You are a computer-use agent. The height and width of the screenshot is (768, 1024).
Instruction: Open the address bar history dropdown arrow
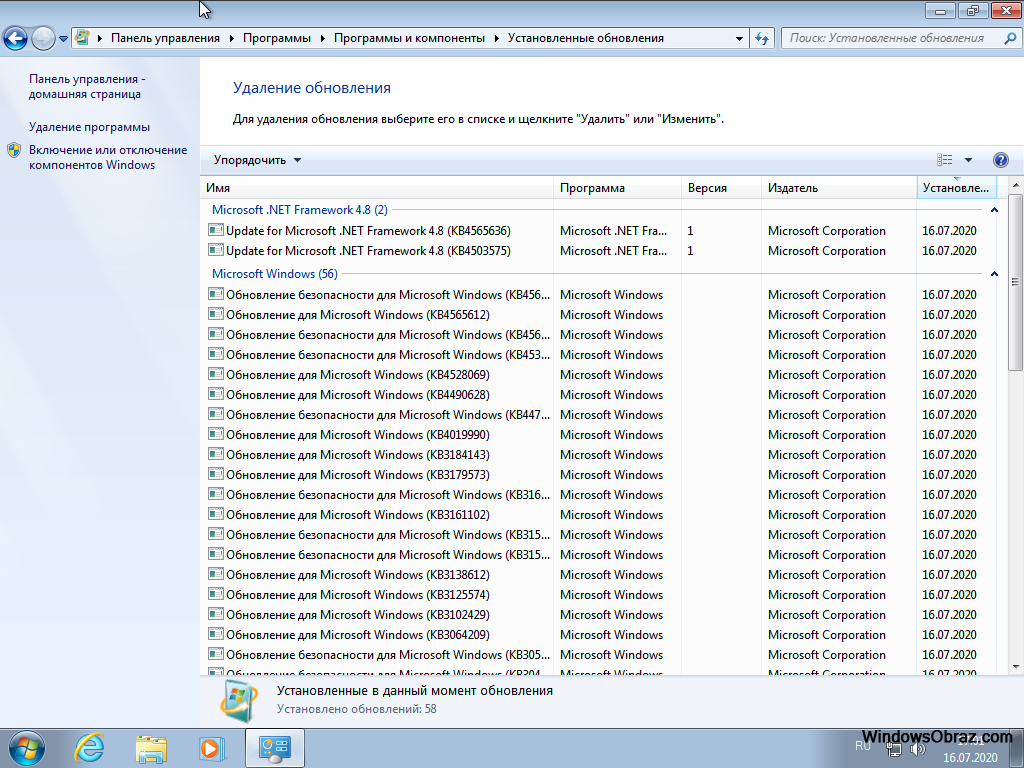(739, 38)
